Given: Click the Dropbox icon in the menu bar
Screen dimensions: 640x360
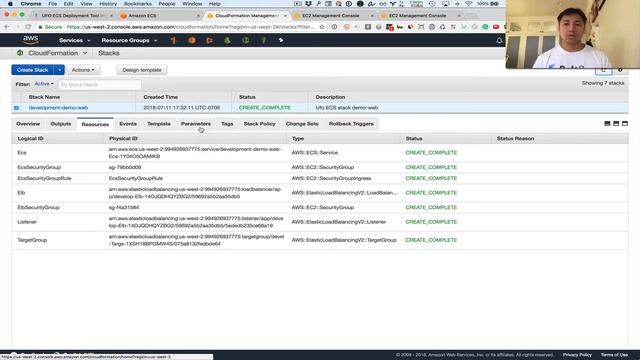Looking at the screenshot, I should click(308, 4).
